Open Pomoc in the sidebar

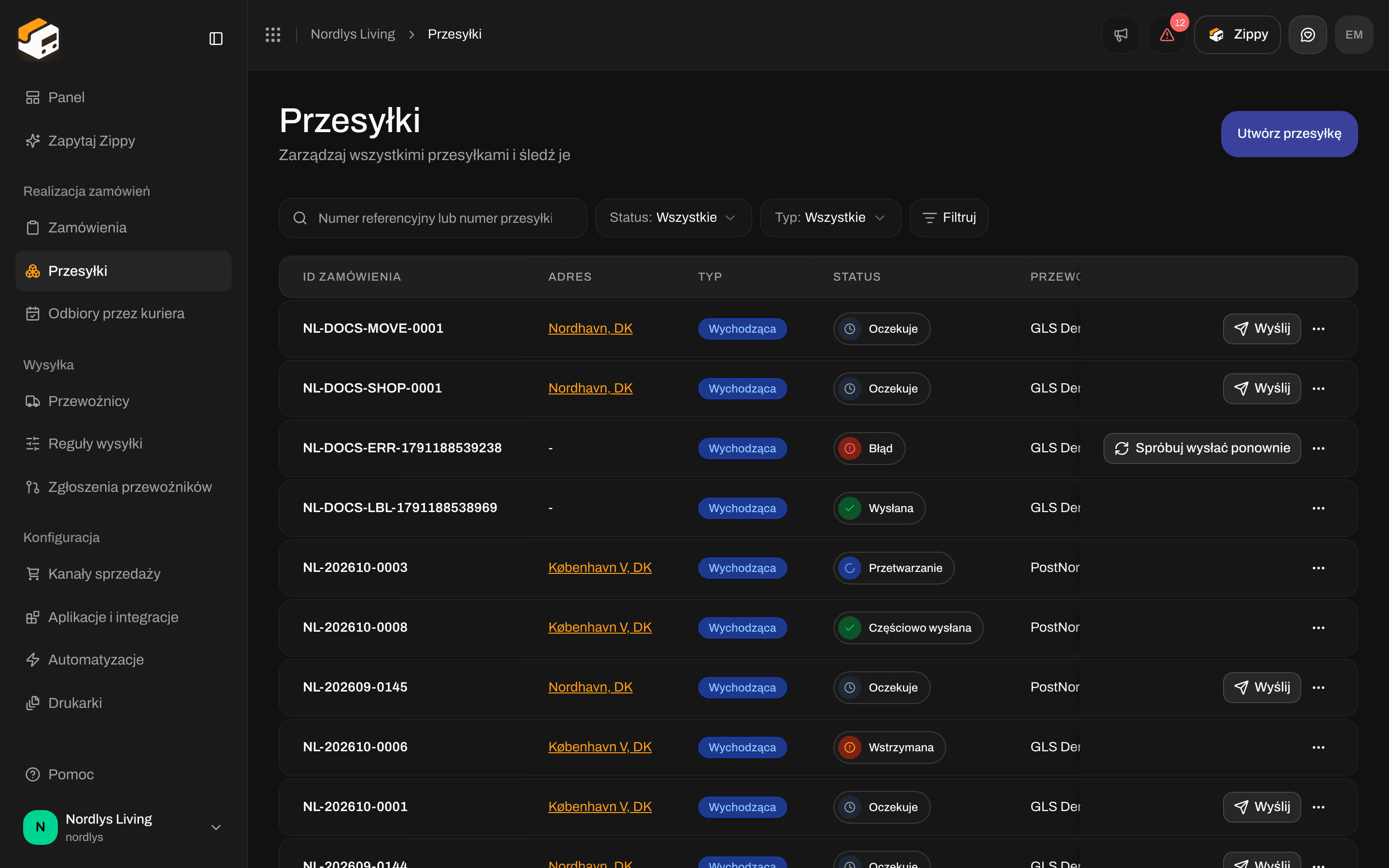(x=123, y=774)
